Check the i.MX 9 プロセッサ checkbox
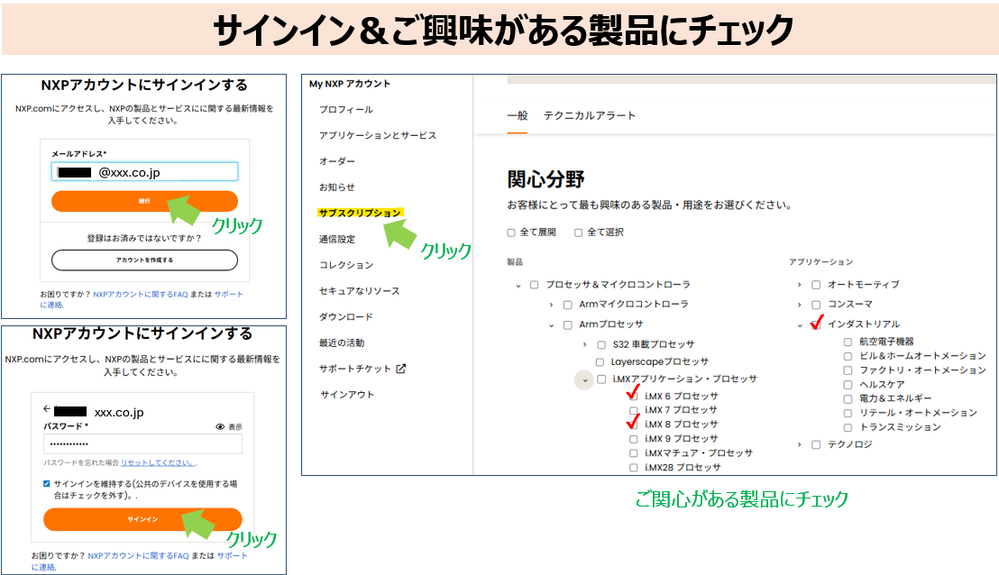 tap(633, 439)
